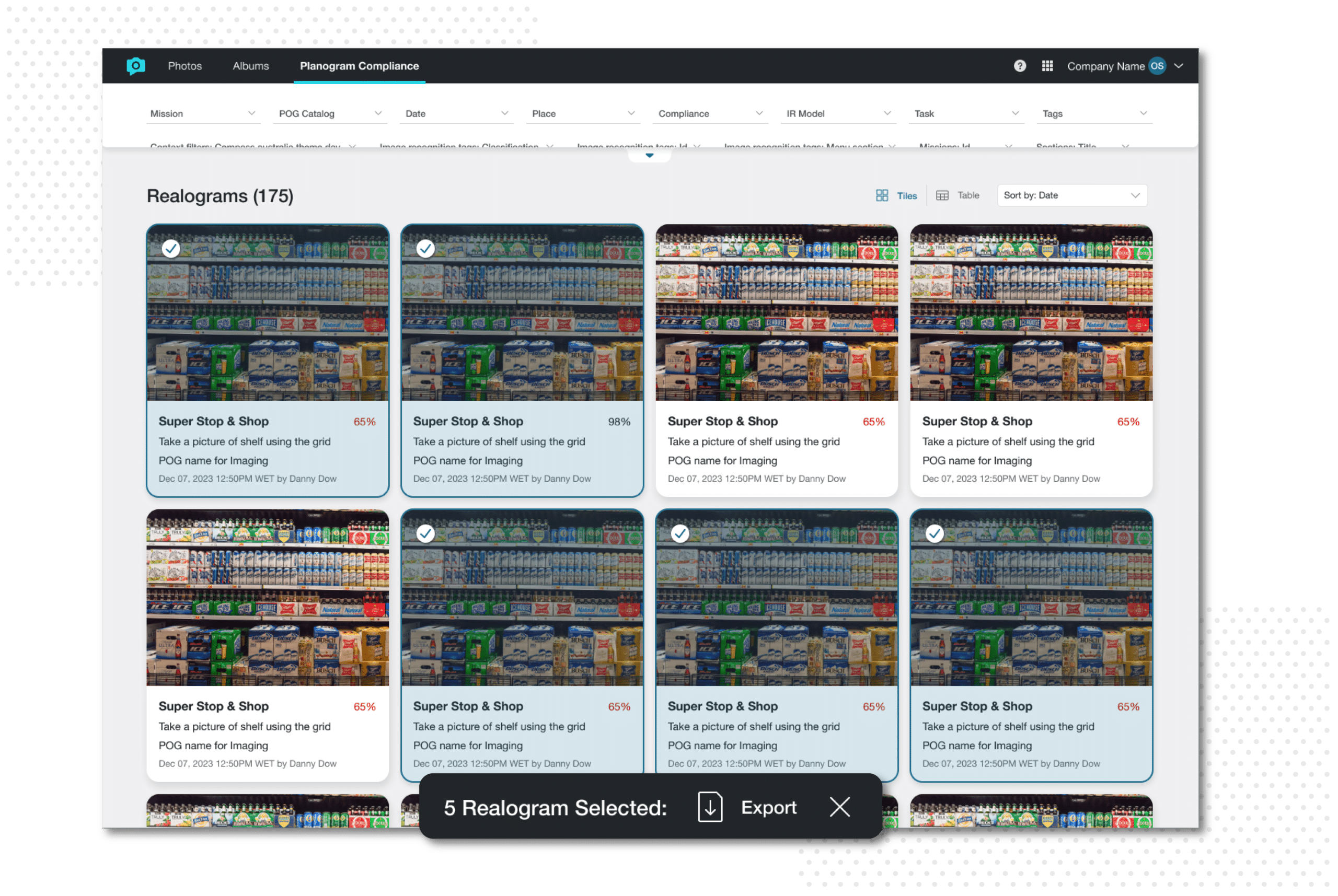This screenshot has height=896, width=1338.
Task: Click the Realograms (175) heading
Action: pos(220,196)
